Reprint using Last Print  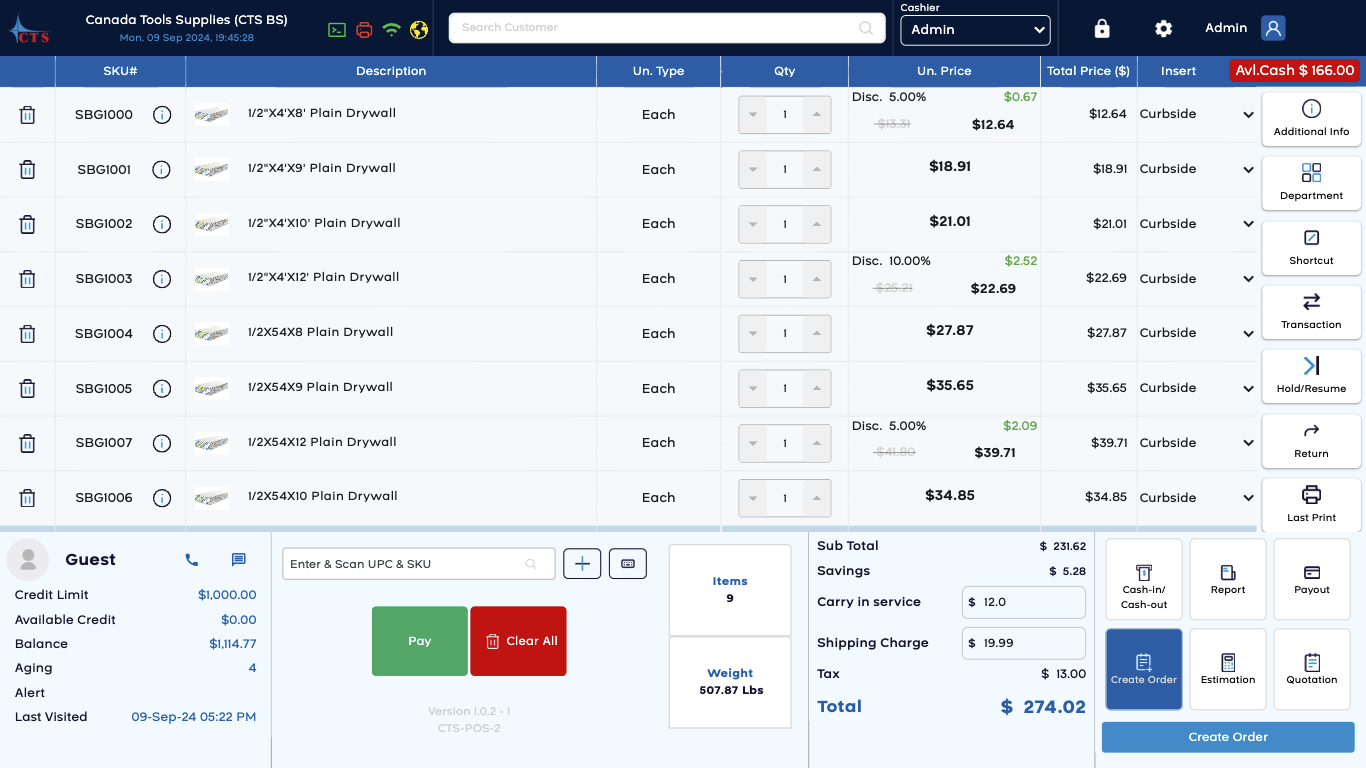coord(1311,504)
